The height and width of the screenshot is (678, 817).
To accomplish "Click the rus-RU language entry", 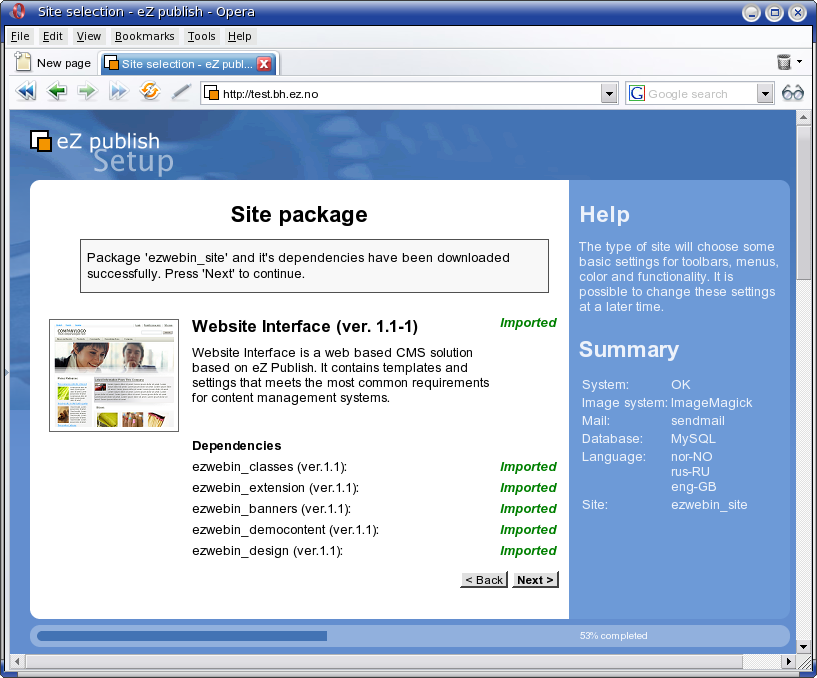I will click(x=690, y=472).
